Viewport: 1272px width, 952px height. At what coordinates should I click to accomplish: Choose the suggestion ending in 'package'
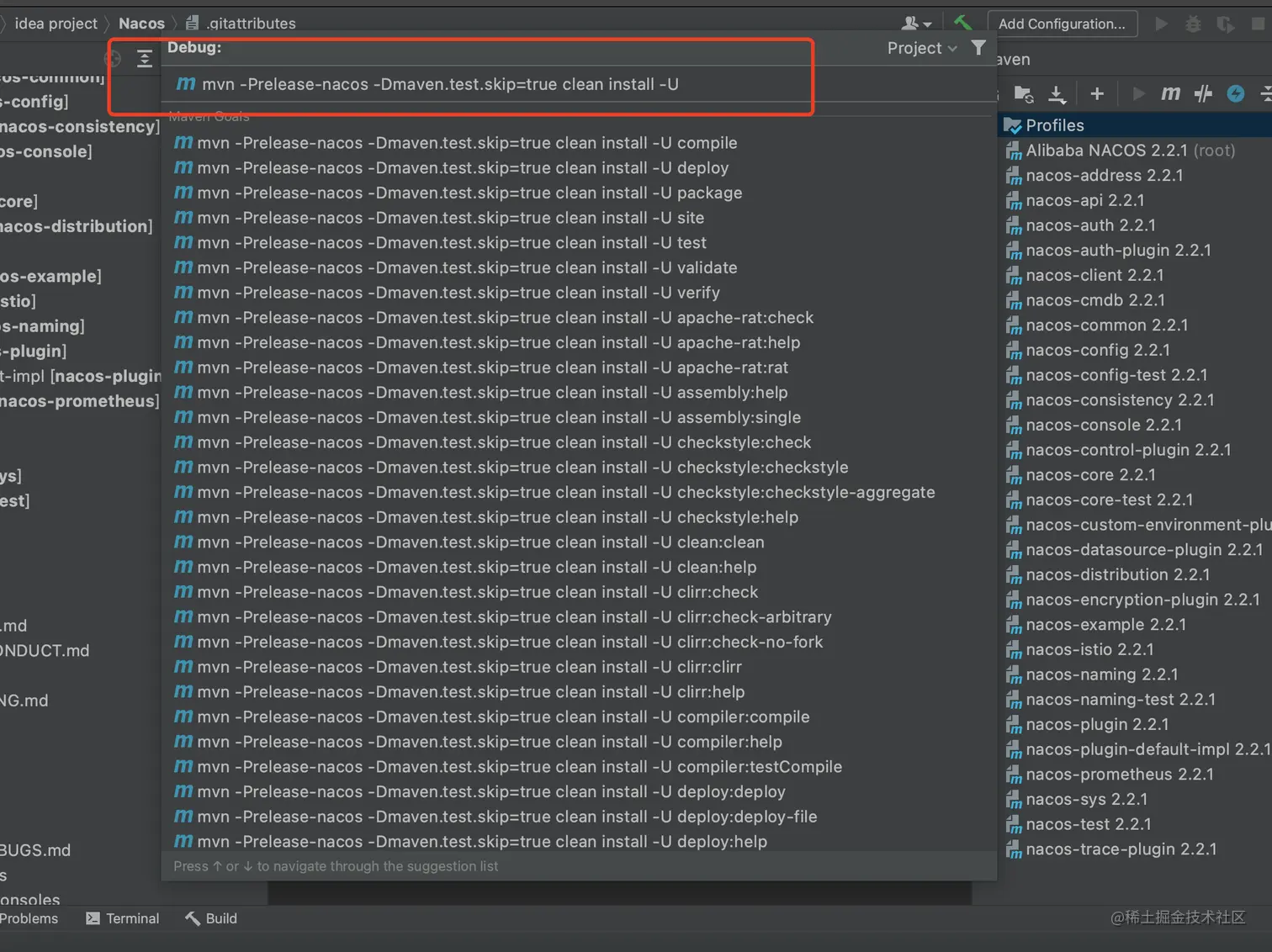tap(579, 193)
